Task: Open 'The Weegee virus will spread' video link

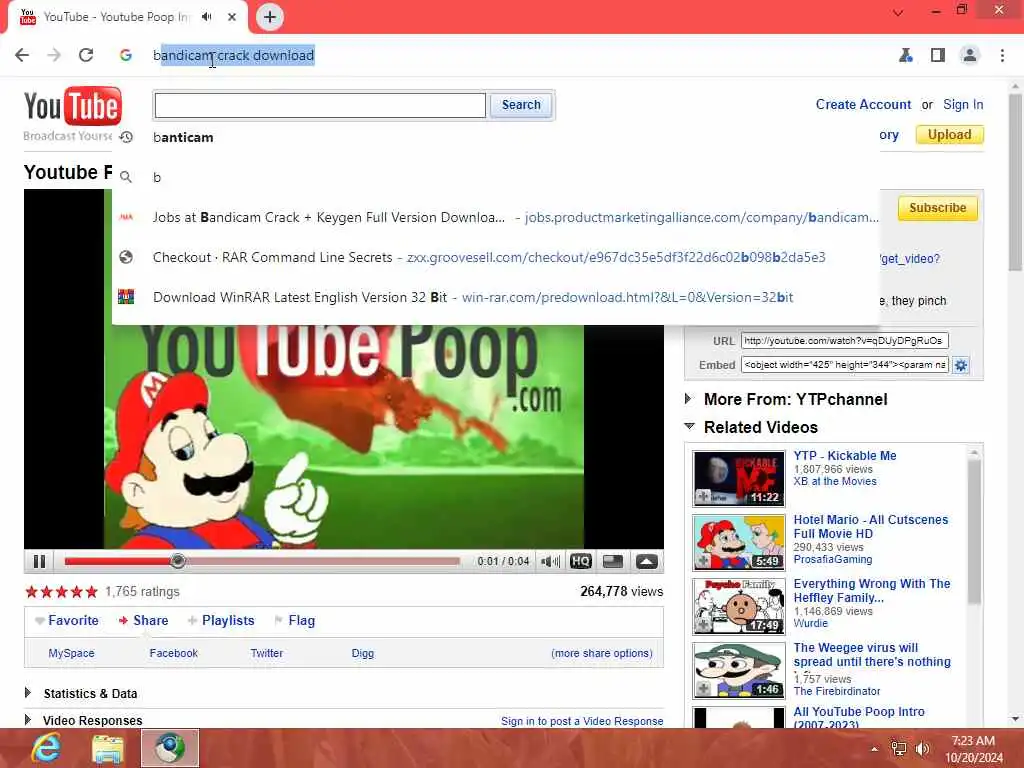Action: (872, 654)
